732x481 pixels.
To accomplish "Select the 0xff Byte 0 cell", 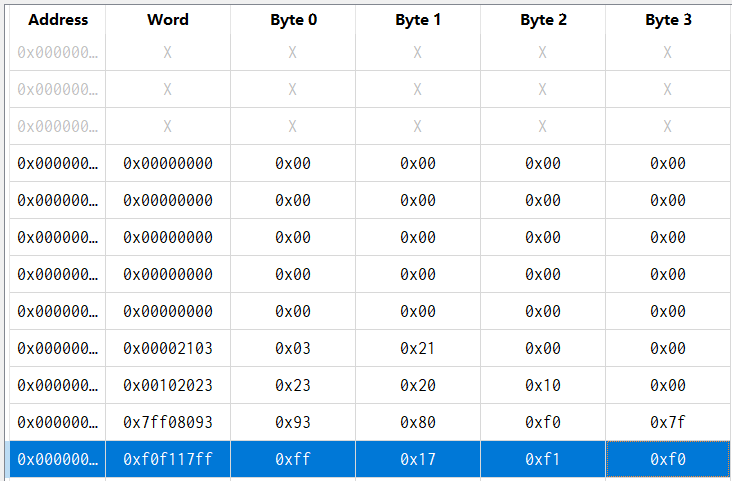I will [293, 460].
